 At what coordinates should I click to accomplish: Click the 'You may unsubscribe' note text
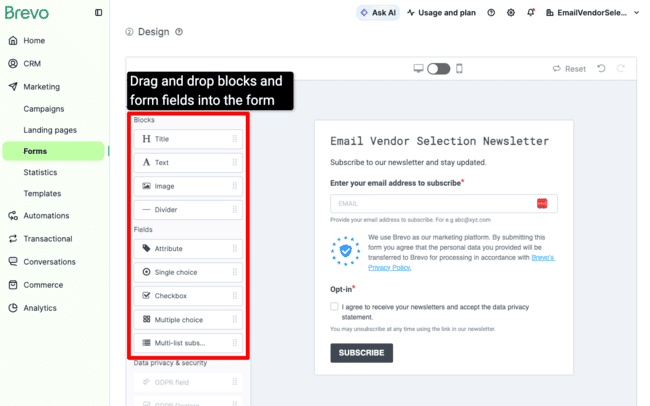pyautogui.click(x=412, y=329)
